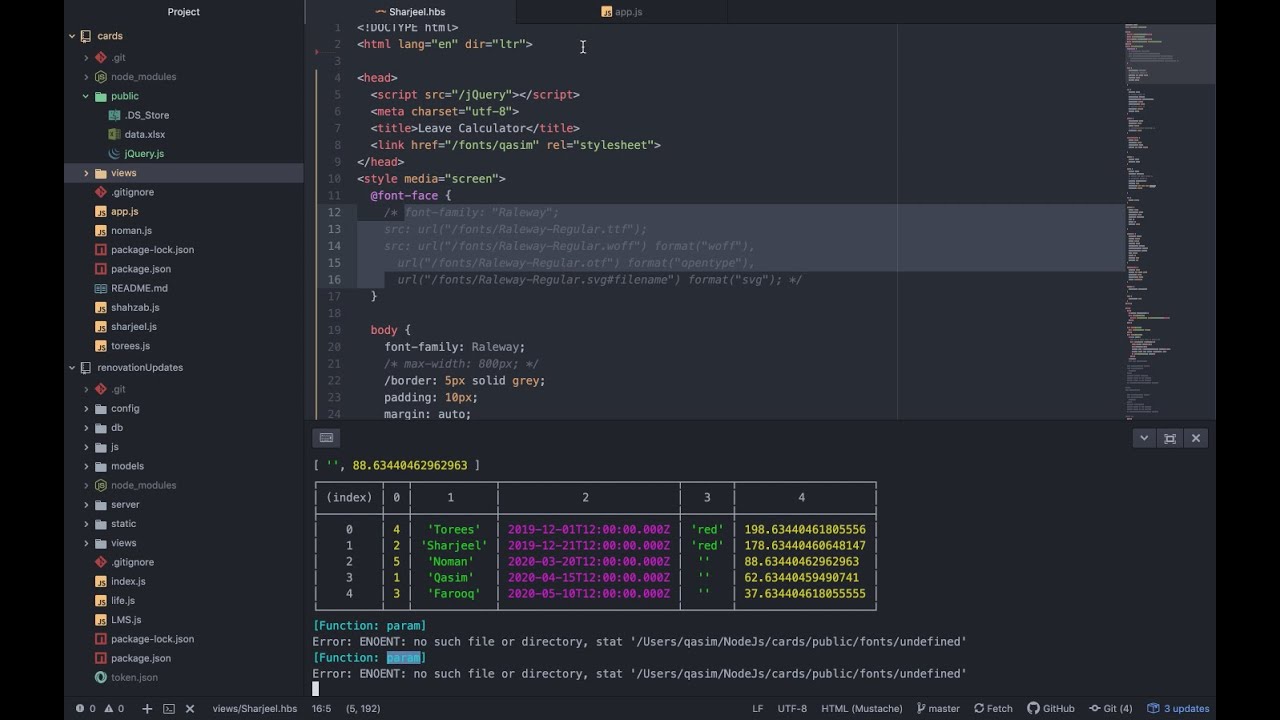Open branch selector showing master
1280x720 pixels.
(x=937, y=708)
